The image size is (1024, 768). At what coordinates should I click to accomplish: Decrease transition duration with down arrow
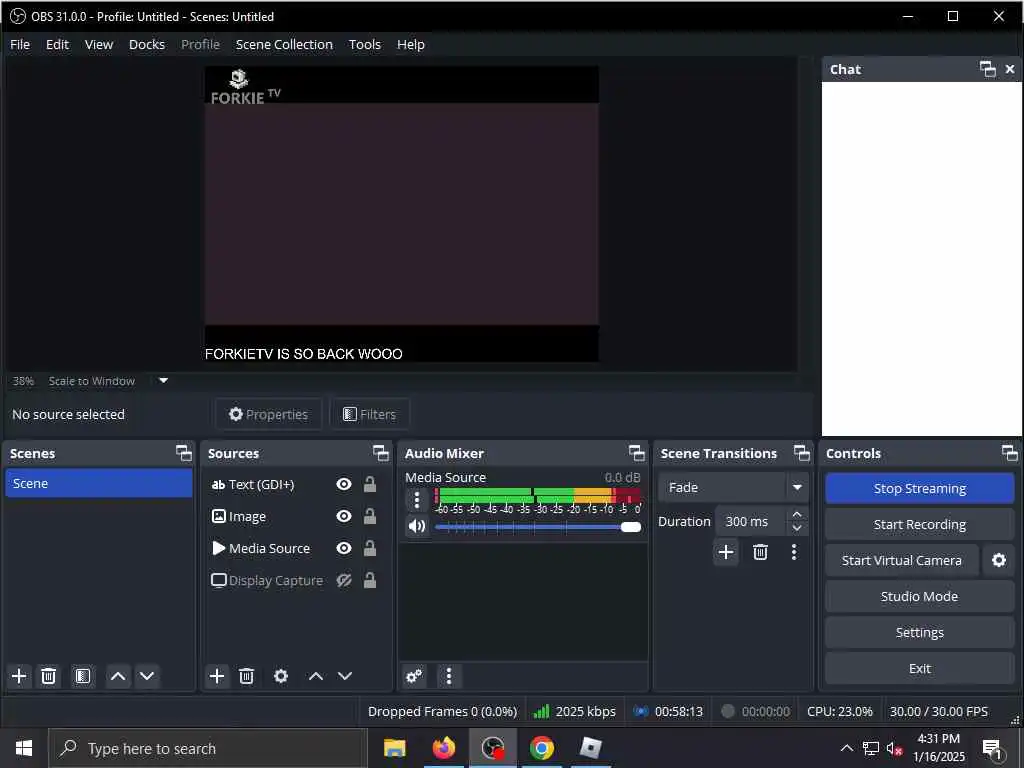pyautogui.click(x=797, y=528)
